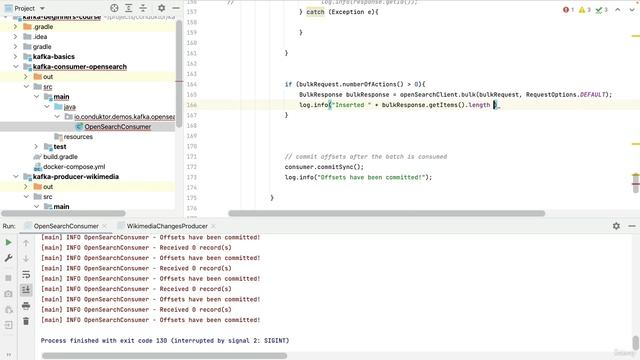Select OpenSearchConsumer class in tree

[x=118, y=127]
